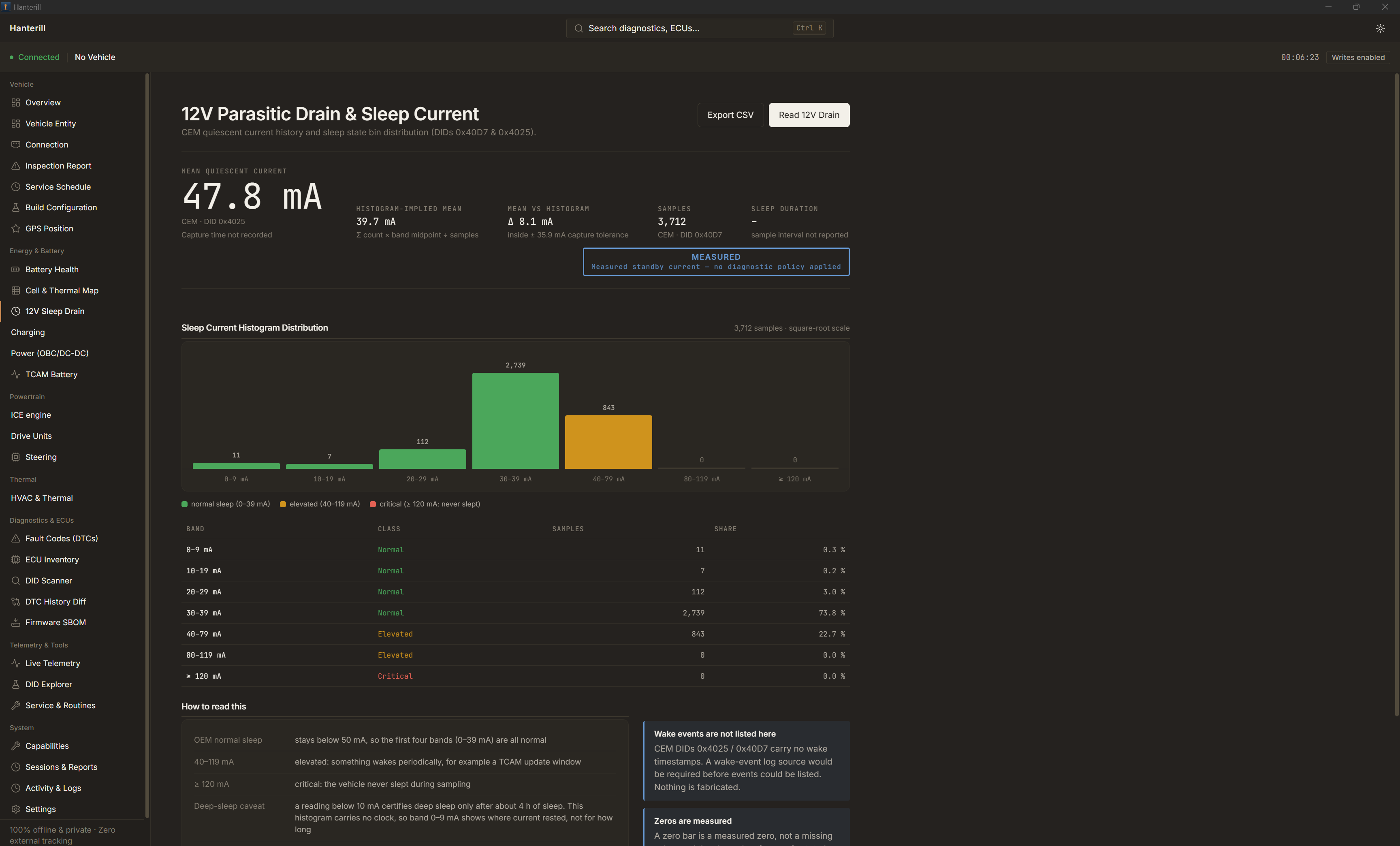Click the Battery Health icon
This screenshot has width=1400, height=846.
(x=16, y=269)
